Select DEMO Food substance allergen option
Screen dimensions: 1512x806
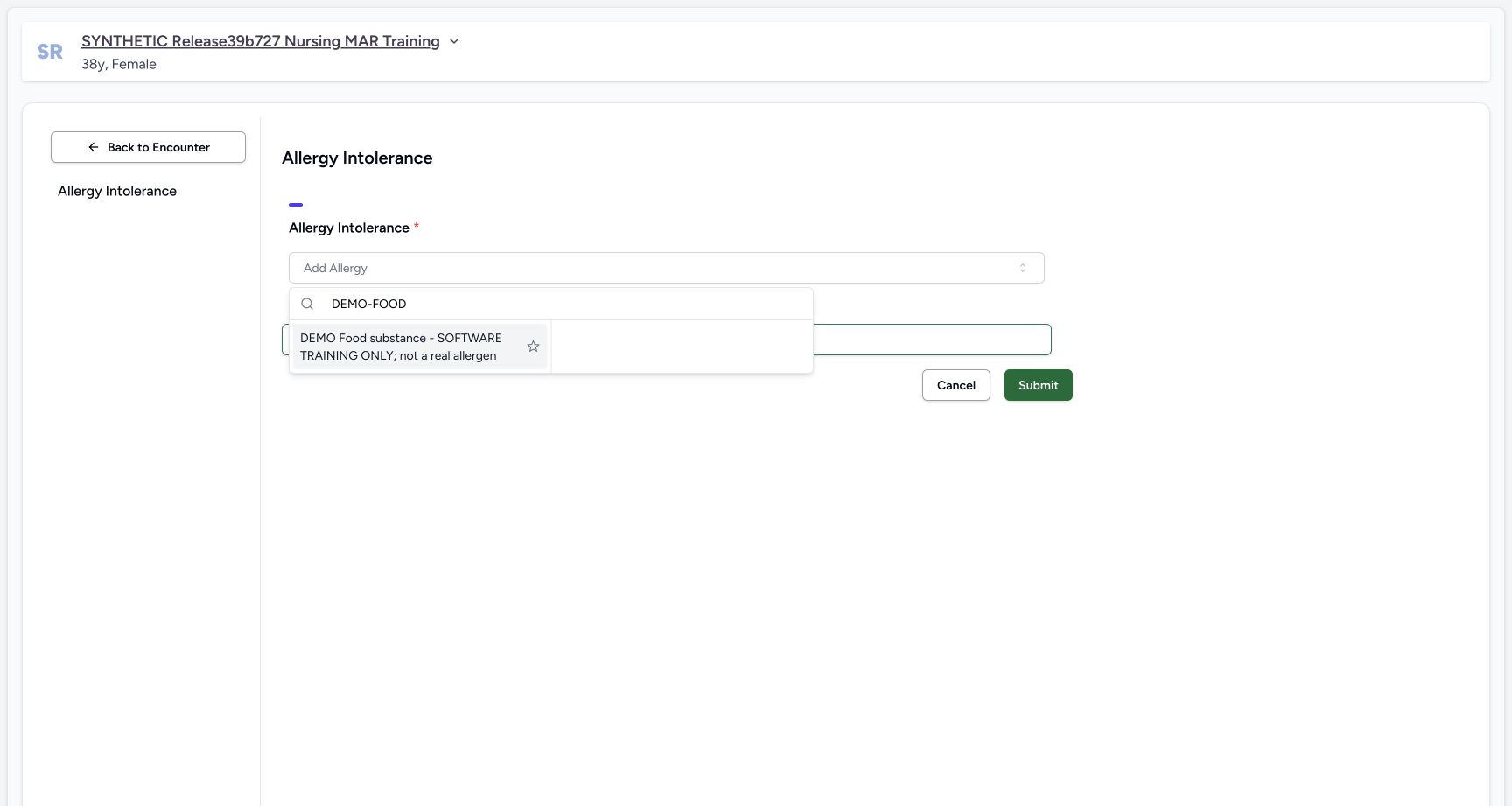coord(419,347)
